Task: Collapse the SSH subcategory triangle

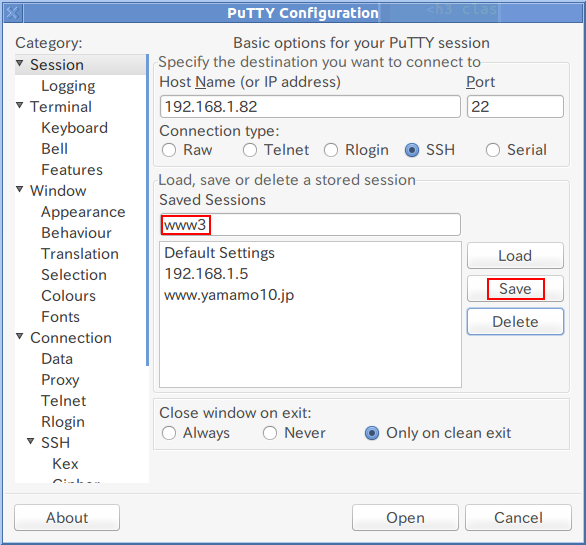Action: click(x=31, y=441)
